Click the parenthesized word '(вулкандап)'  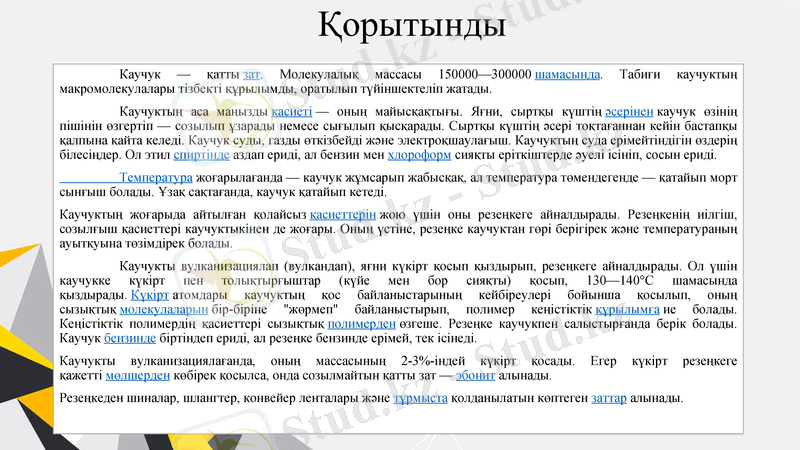click(318, 266)
